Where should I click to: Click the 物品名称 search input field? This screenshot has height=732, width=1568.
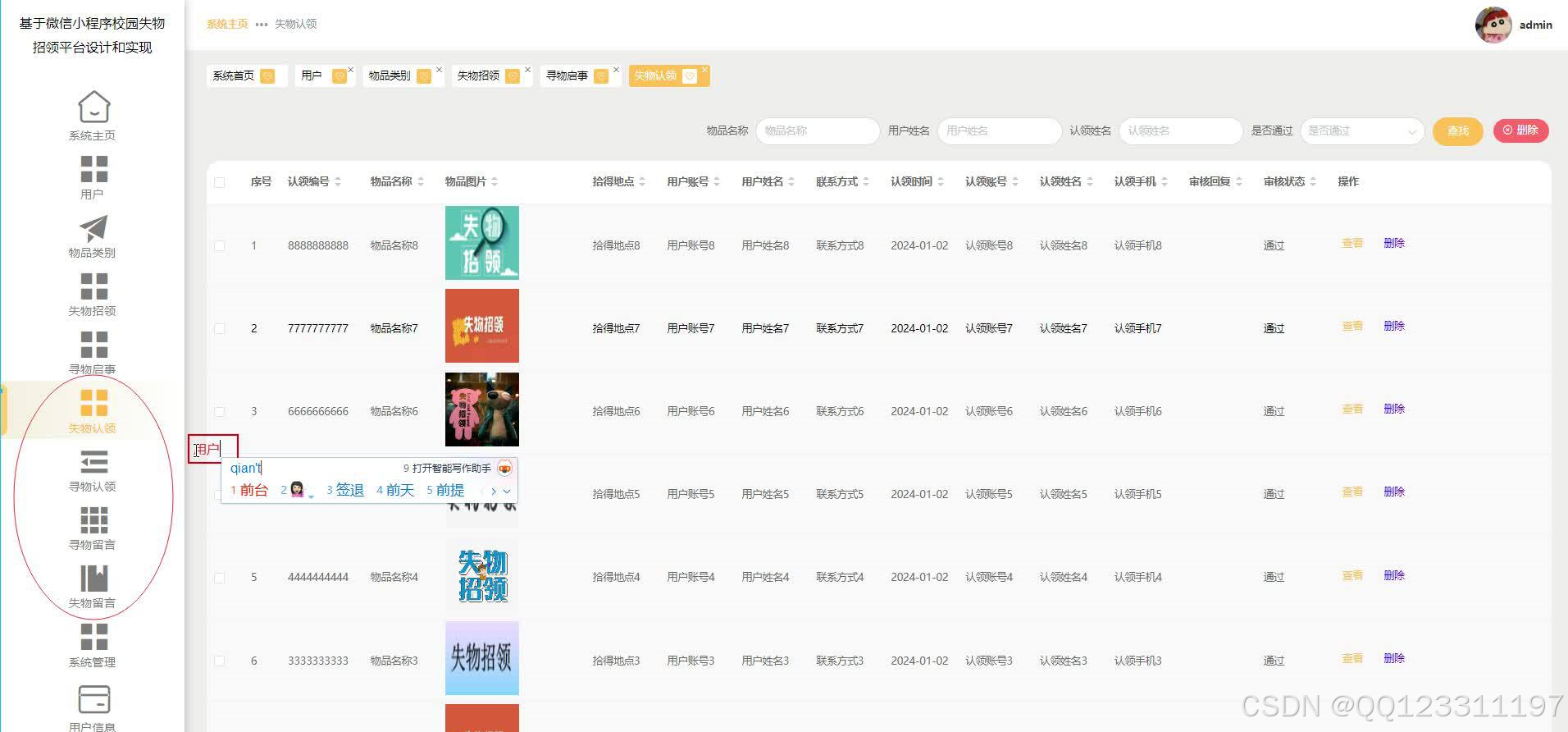coord(818,130)
